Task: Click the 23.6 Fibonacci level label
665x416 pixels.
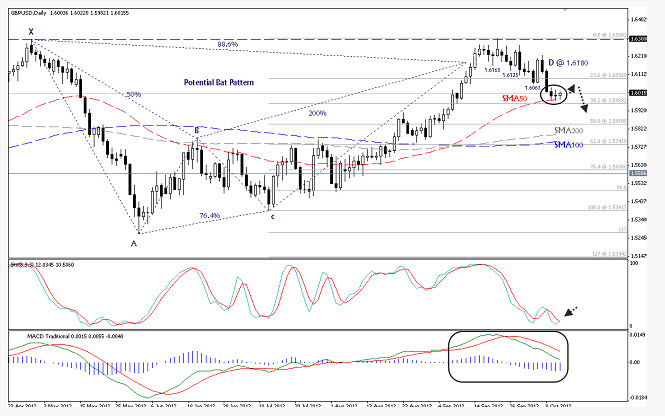Action: (609, 75)
